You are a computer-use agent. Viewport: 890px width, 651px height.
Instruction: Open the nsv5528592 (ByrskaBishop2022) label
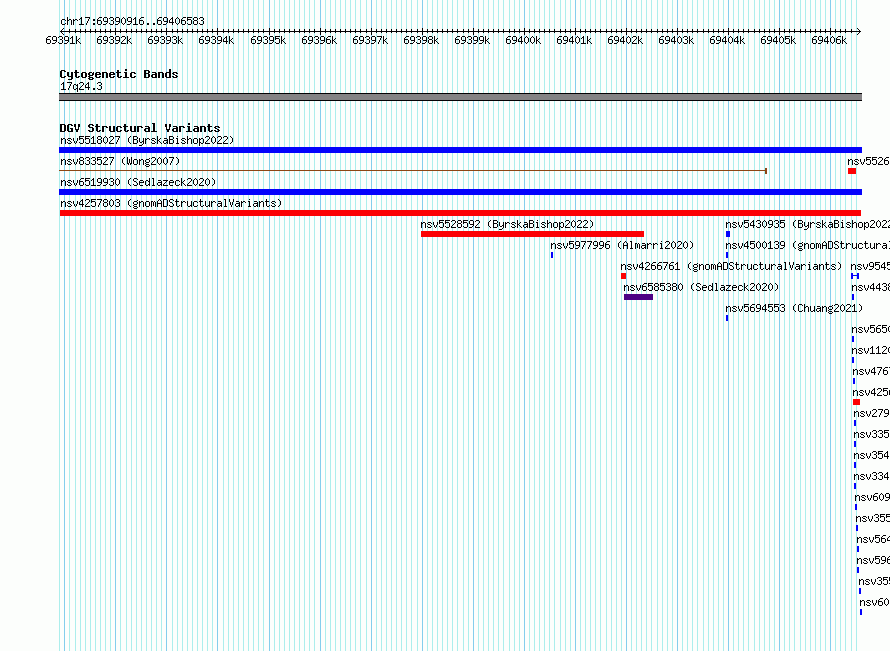point(507,224)
